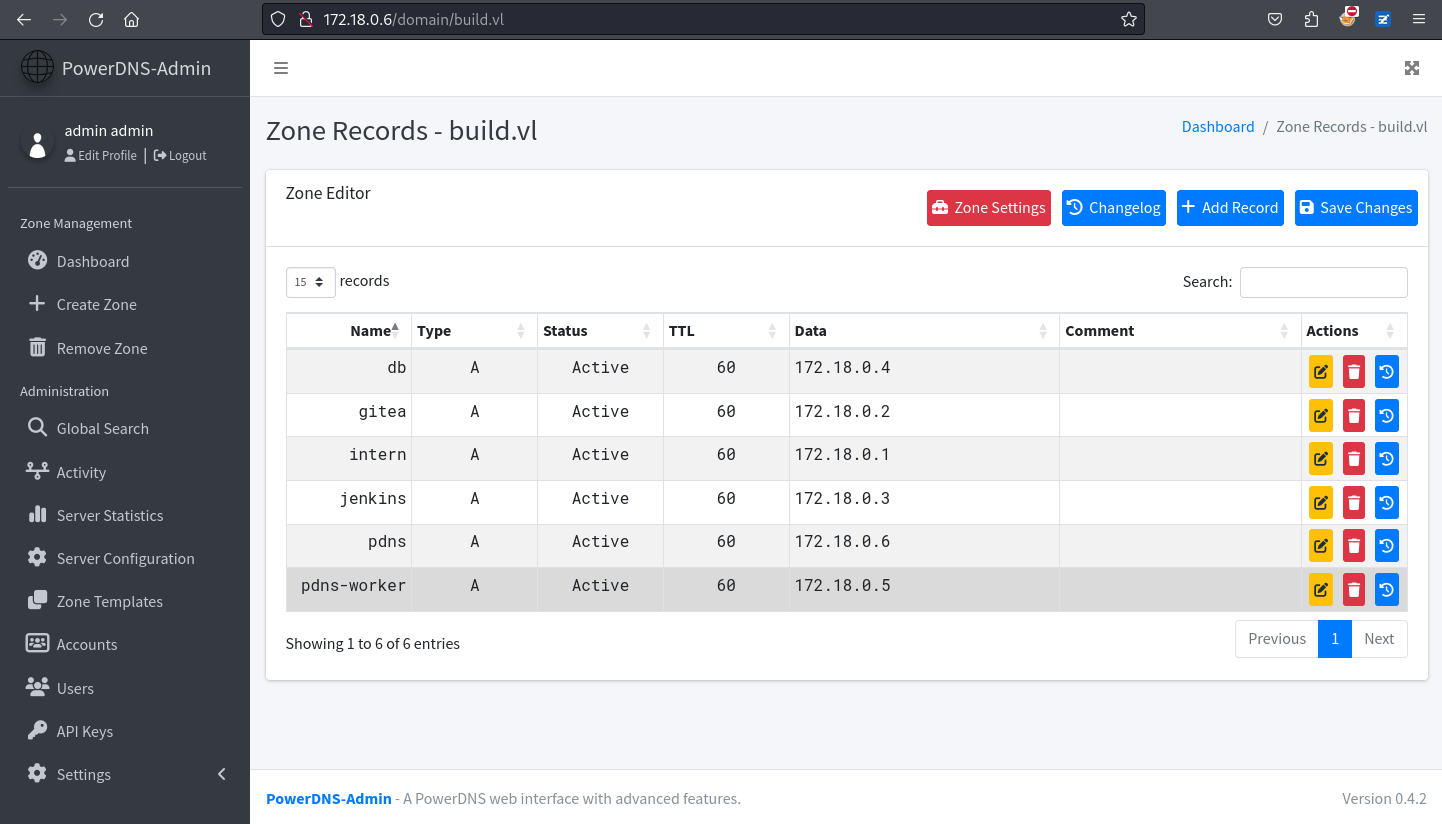Collapse the sidebar with the hamburger toggle
Viewport: 1442px width, 824px height.
[281, 68]
